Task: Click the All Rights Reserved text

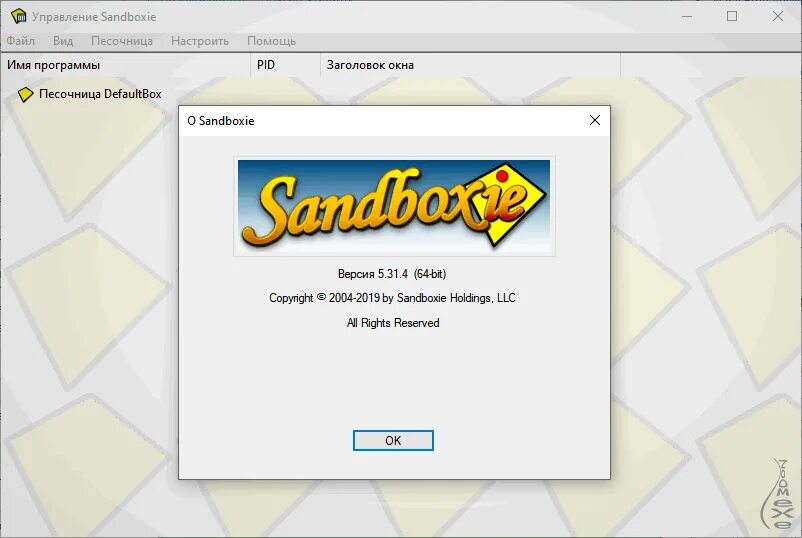Action: coord(393,323)
